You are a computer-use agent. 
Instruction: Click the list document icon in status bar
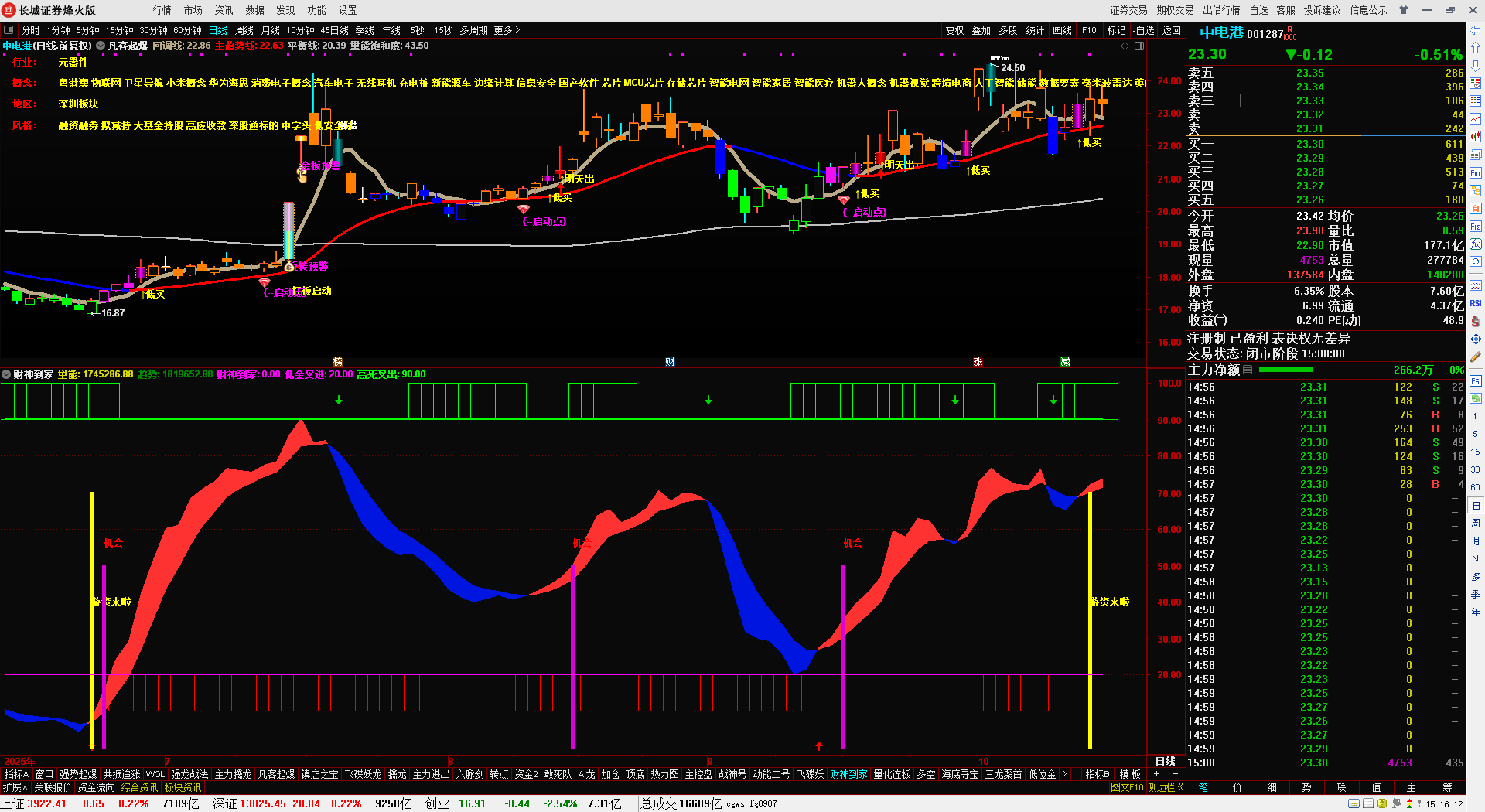point(1368,804)
